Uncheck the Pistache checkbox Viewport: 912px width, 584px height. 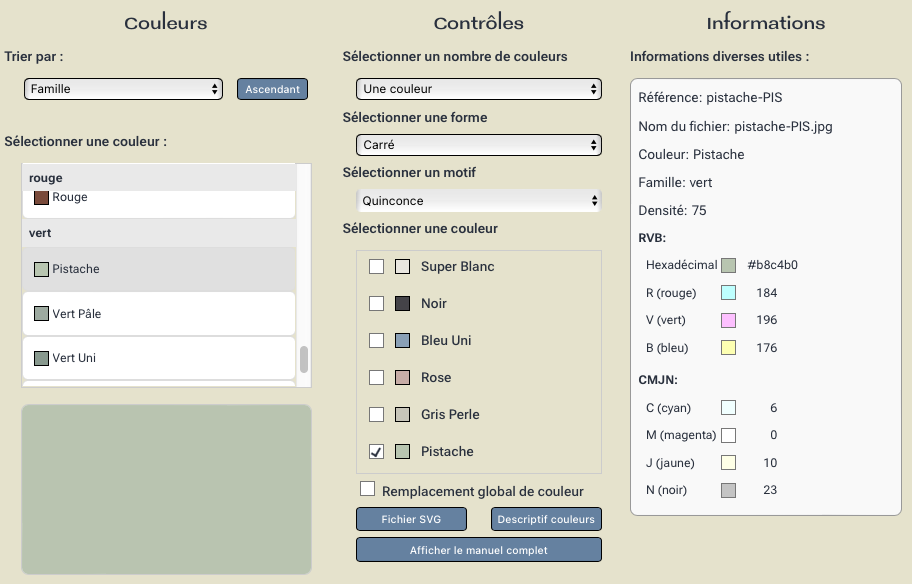(x=377, y=452)
